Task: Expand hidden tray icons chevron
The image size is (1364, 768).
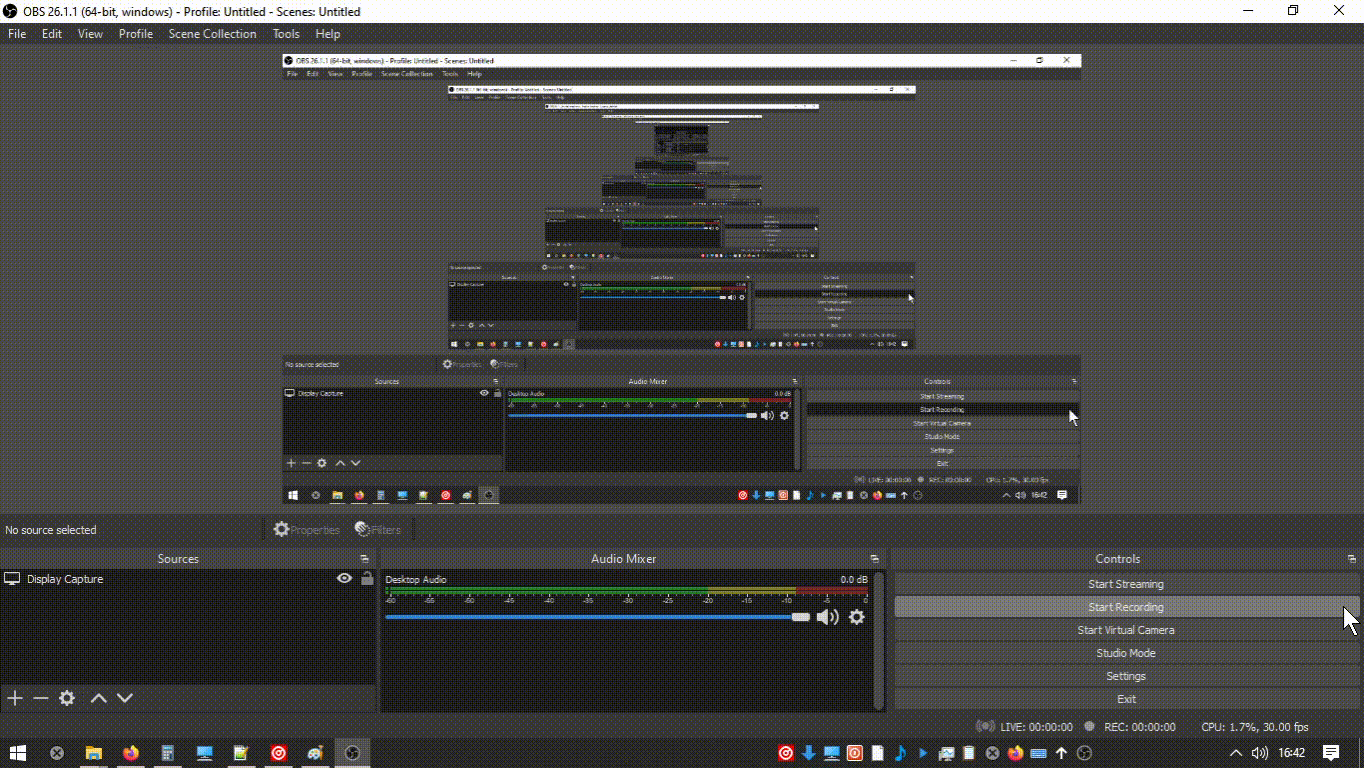Action: coord(1236,753)
